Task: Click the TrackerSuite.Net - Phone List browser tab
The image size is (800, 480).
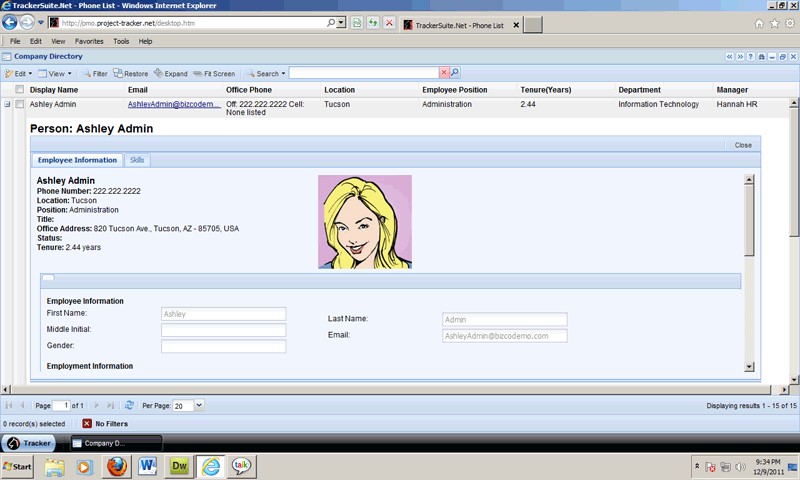Action: point(461,25)
